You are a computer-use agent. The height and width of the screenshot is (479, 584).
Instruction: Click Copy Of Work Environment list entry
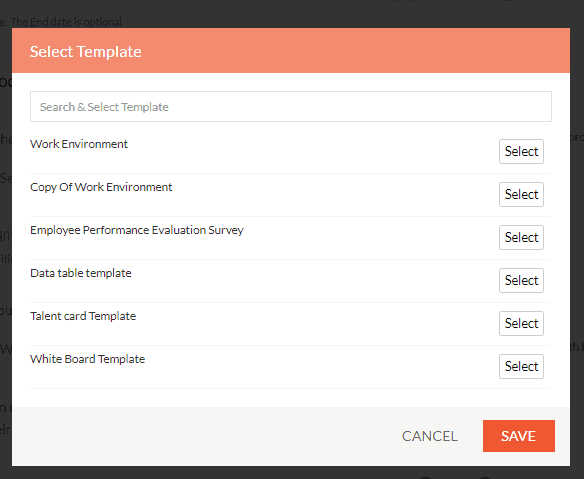101,187
